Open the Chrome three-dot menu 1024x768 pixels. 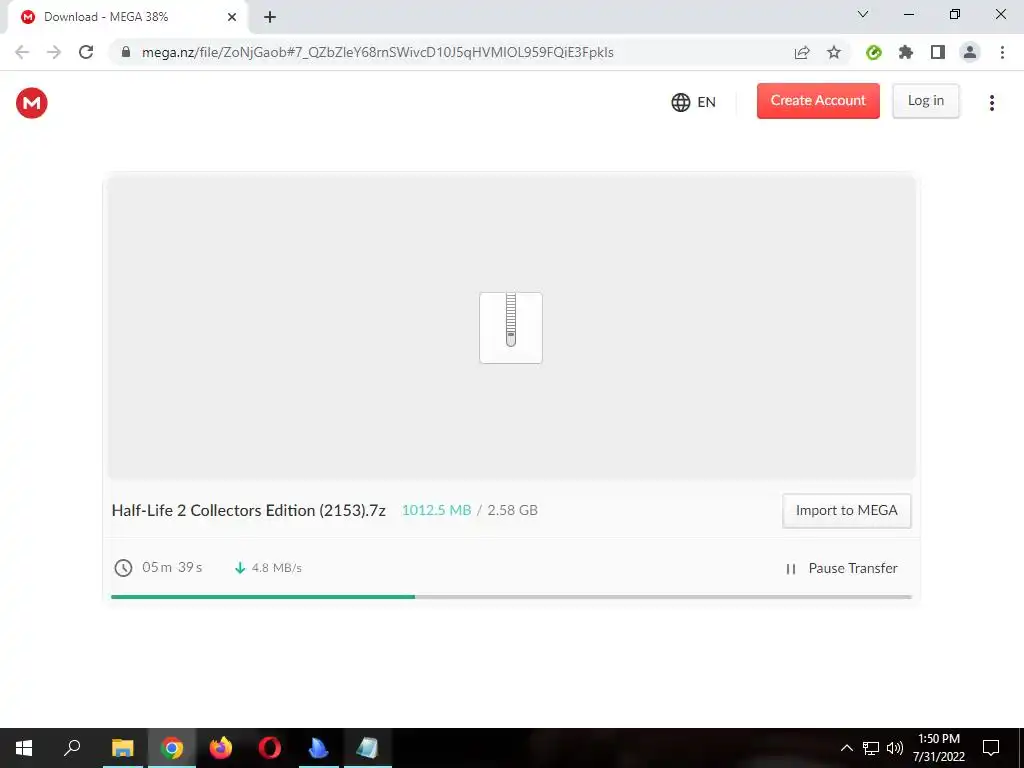coord(1002,52)
